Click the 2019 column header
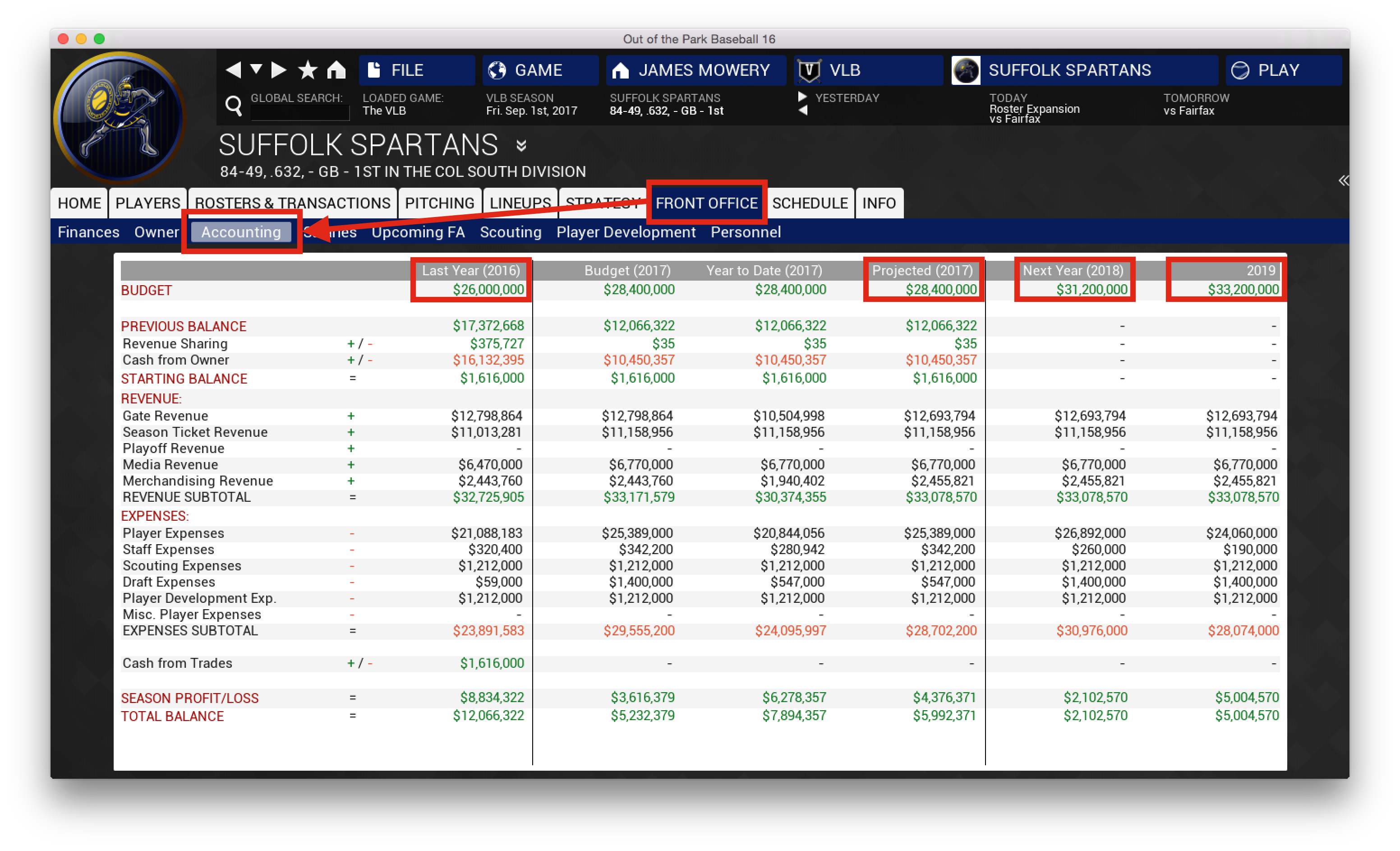Image resolution: width=1400 pixels, height=851 pixels. (1261, 271)
